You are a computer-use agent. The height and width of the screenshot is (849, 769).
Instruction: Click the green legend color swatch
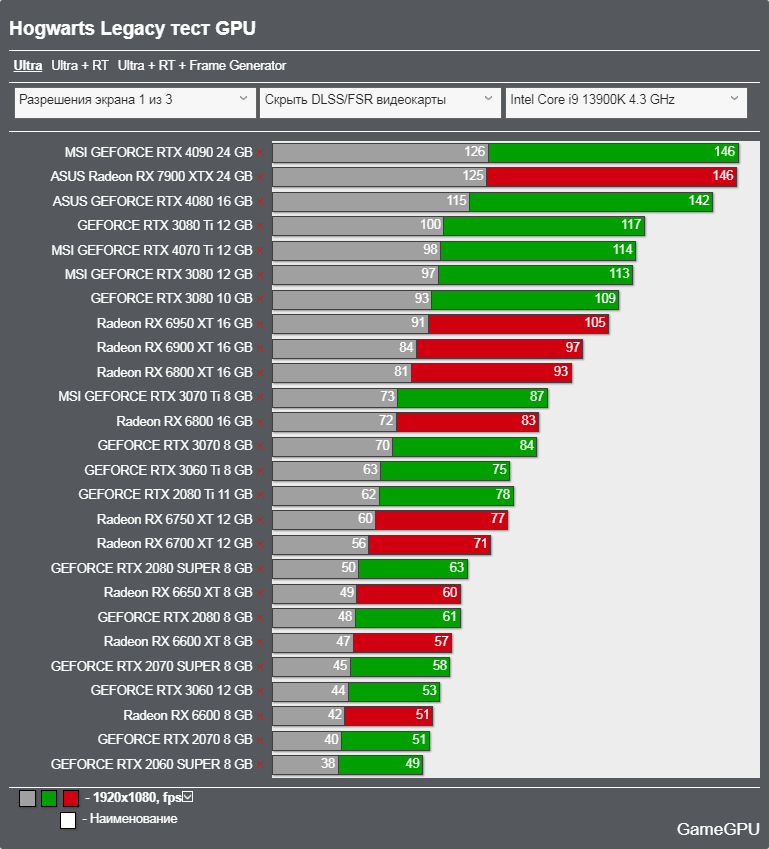pos(49,798)
